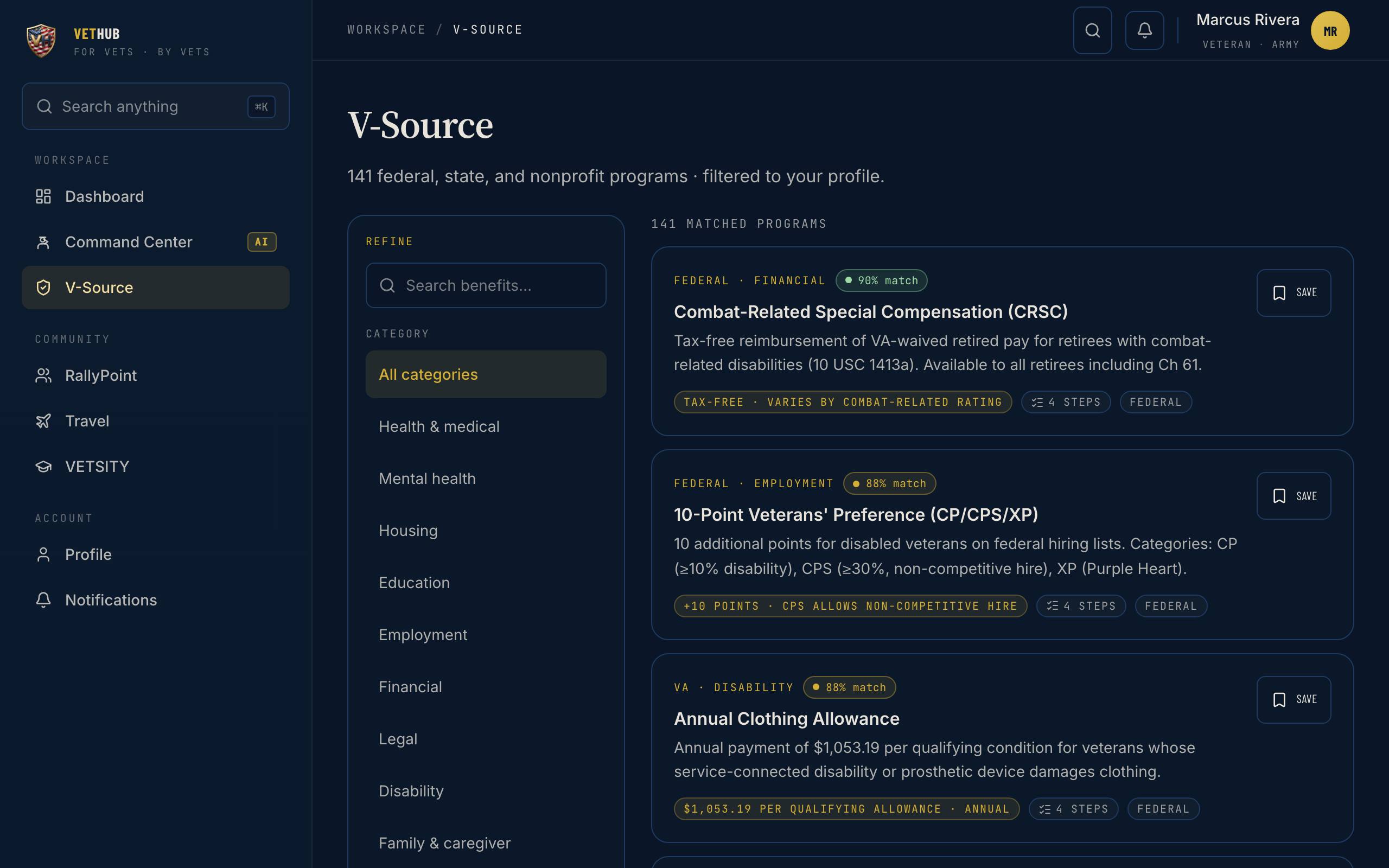Click the Travel airplane icon
1389x868 pixels.
point(43,421)
